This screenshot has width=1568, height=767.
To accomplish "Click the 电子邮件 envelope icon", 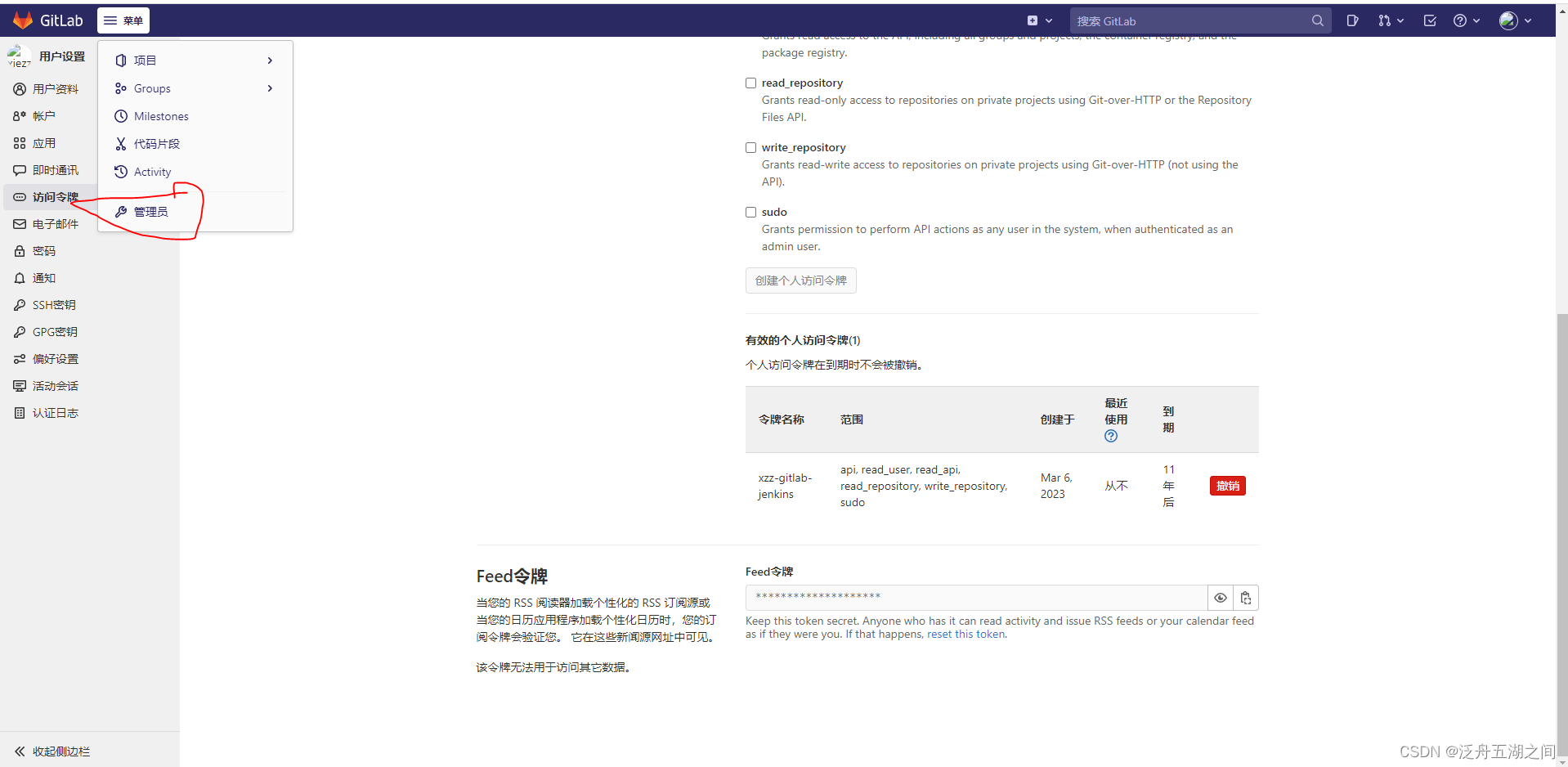I will 20,224.
